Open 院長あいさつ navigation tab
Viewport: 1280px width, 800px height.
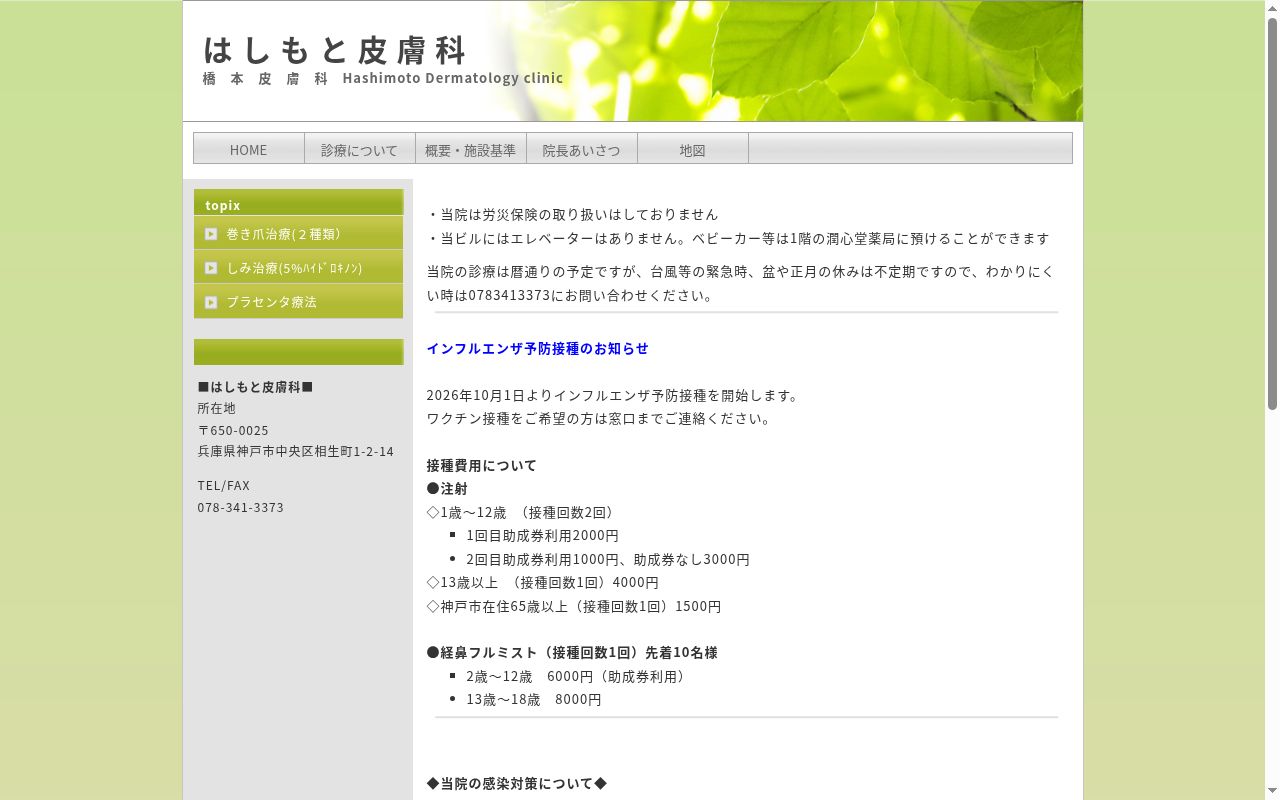click(582, 149)
